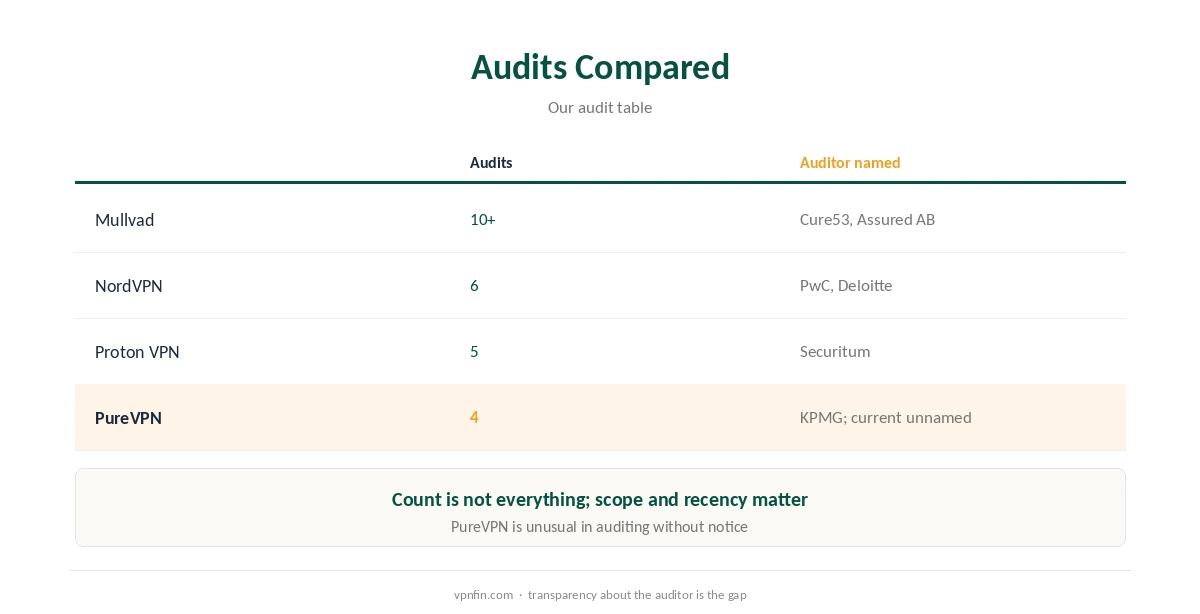Viewport: 1200px width, 614px height.
Task: Click 'Count is not everything' callout headline
Action: click(600, 499)
